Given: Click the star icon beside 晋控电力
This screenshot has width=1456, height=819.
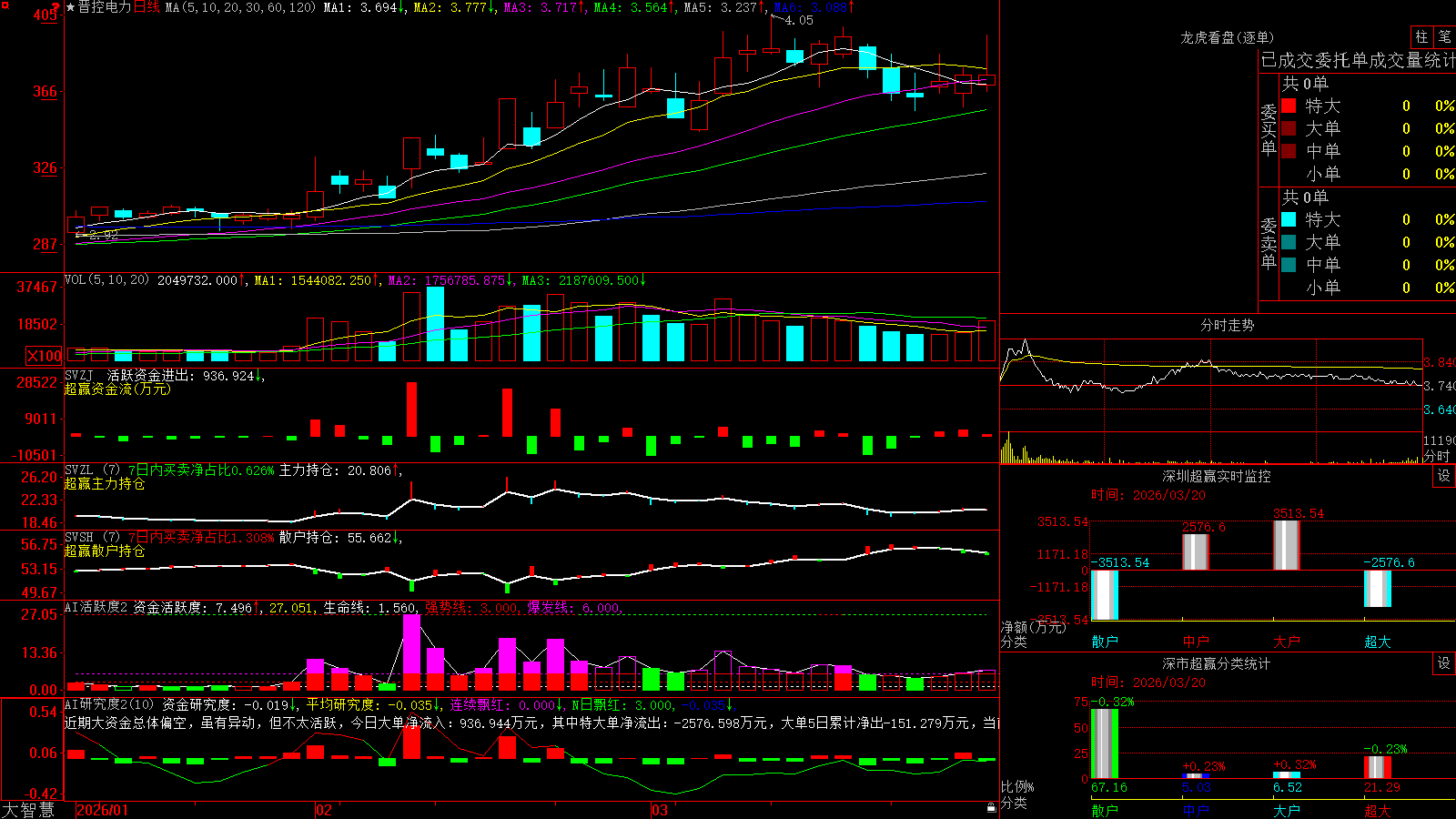Looking at the screenshot, I should point(70,7).
